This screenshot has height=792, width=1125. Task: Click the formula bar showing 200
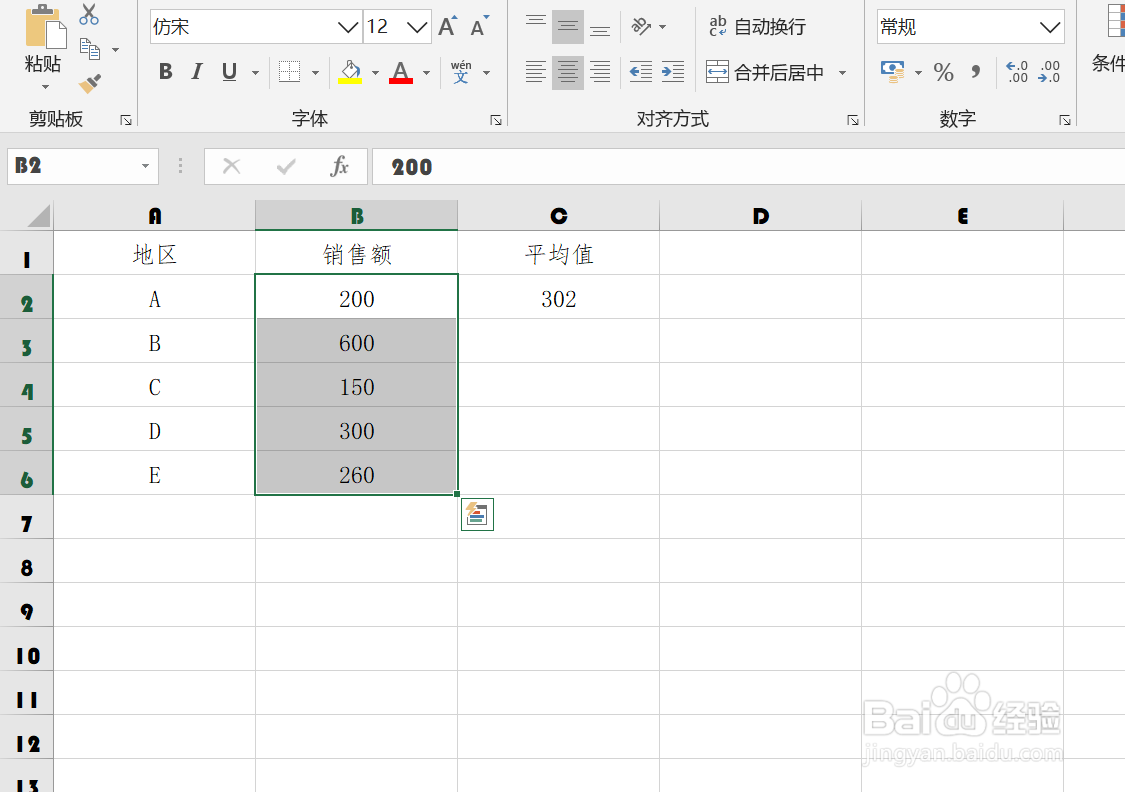click(x=748, y=166)
